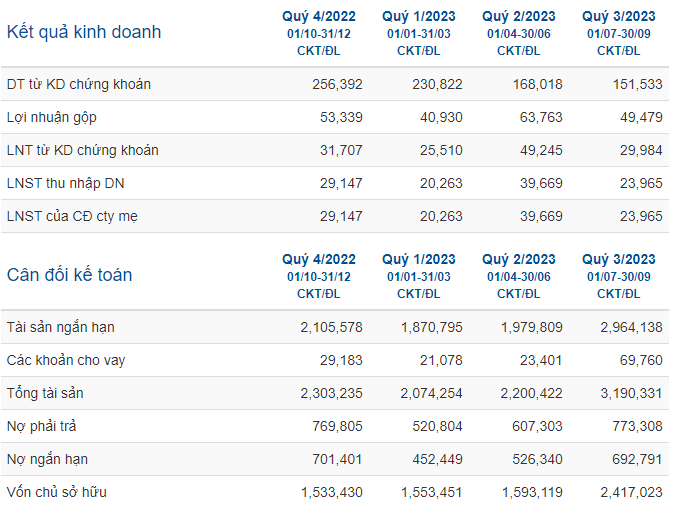
Task: Click the DT từ KD chứng khoán row
Action: (335, 84)
